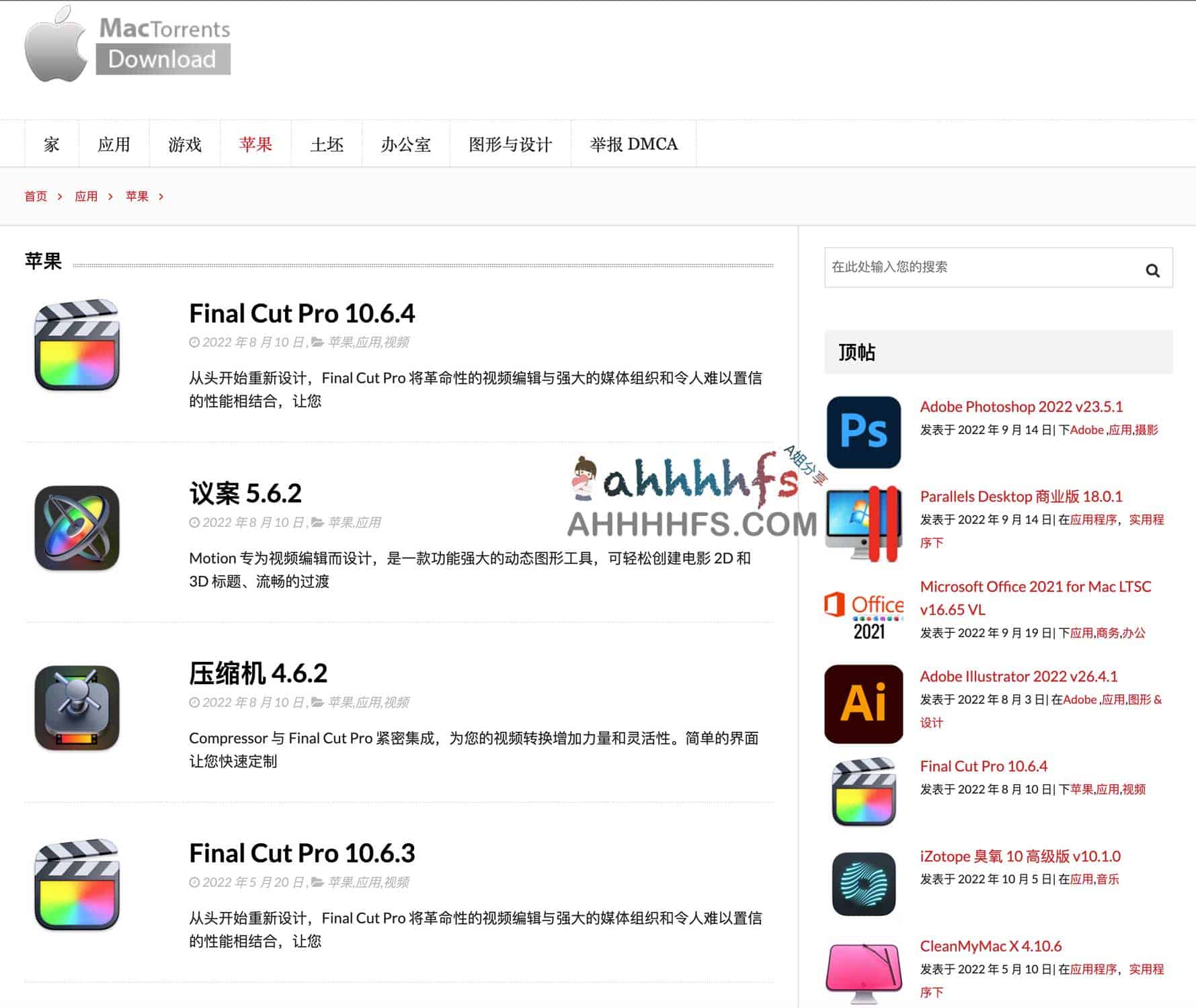Open Microsoft Office 2021 for Mac LTSC link
This screenshot has height=1008, width=1196.
click(1035, 598)
